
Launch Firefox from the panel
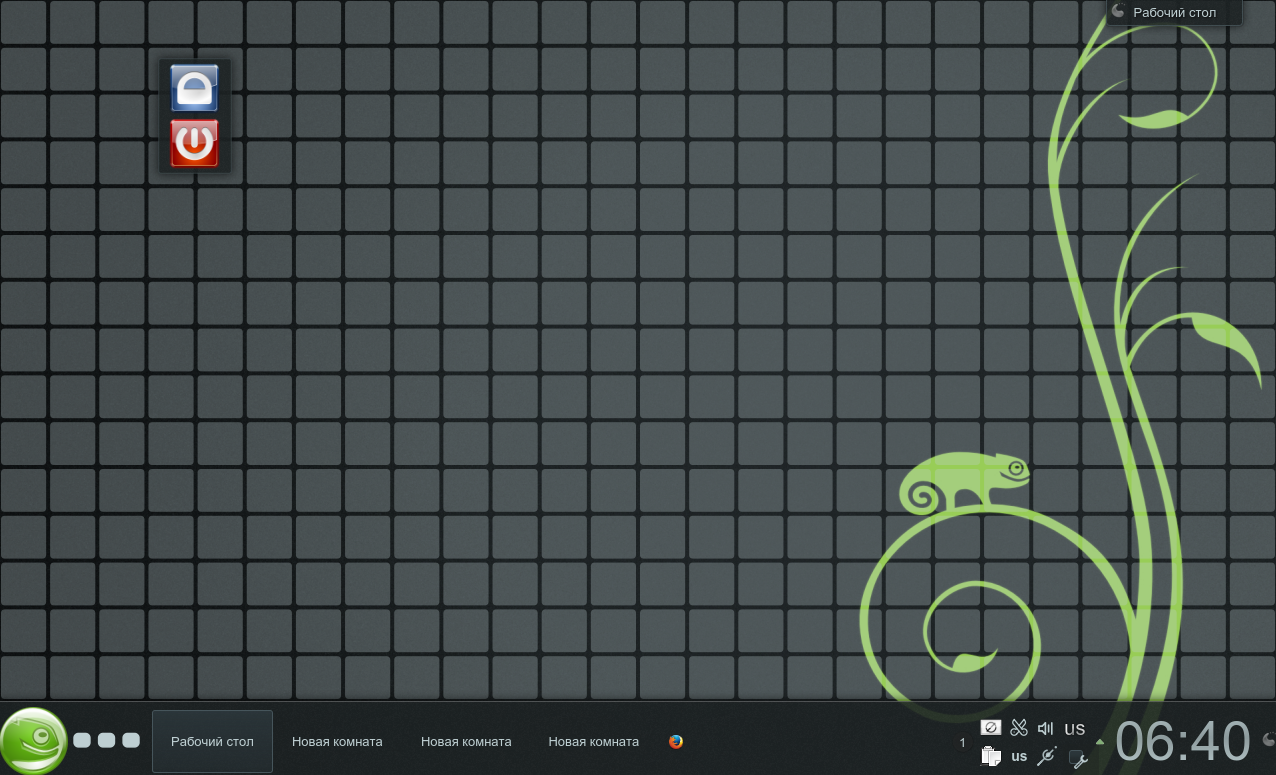coord(676,742)
